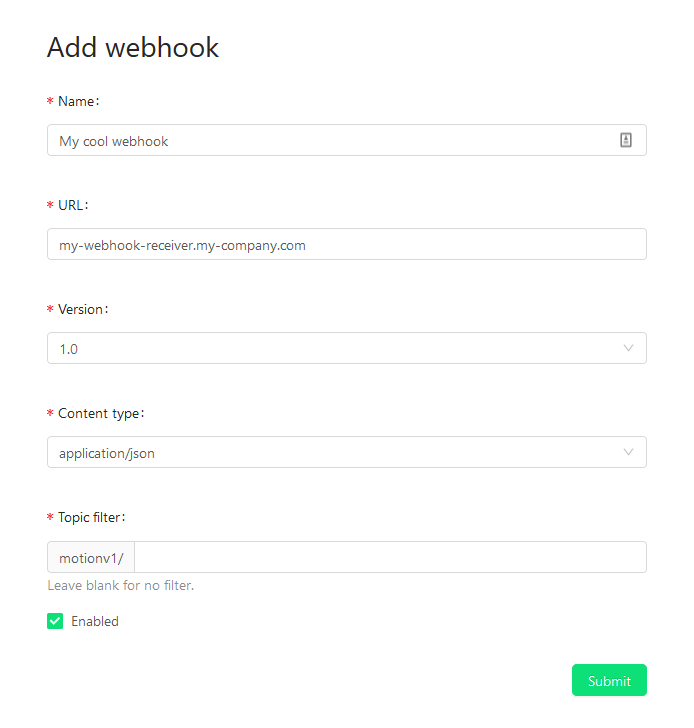
Task: Open the Content type dropdown application/json
Action: point(347,452)
